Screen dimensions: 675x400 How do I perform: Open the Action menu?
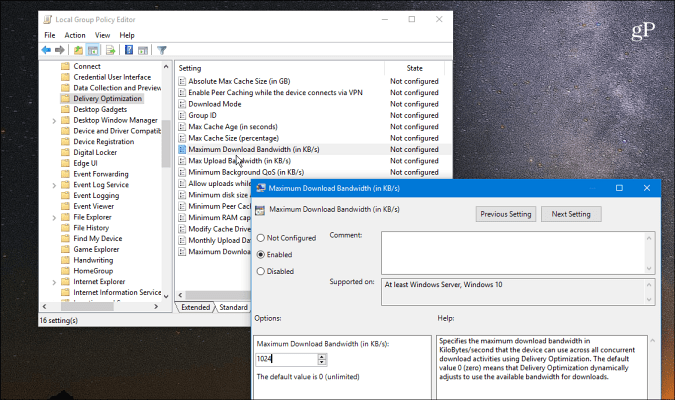(75, 35)
